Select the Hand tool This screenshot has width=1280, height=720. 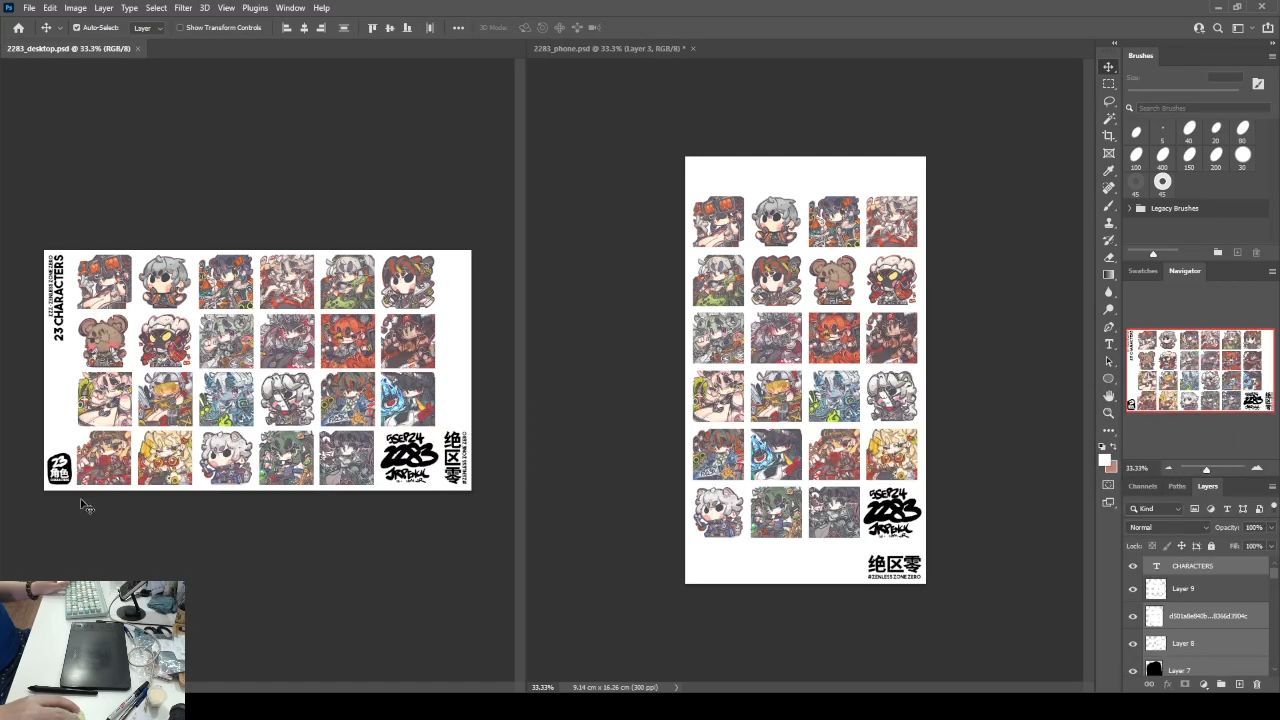(1108, 396)
